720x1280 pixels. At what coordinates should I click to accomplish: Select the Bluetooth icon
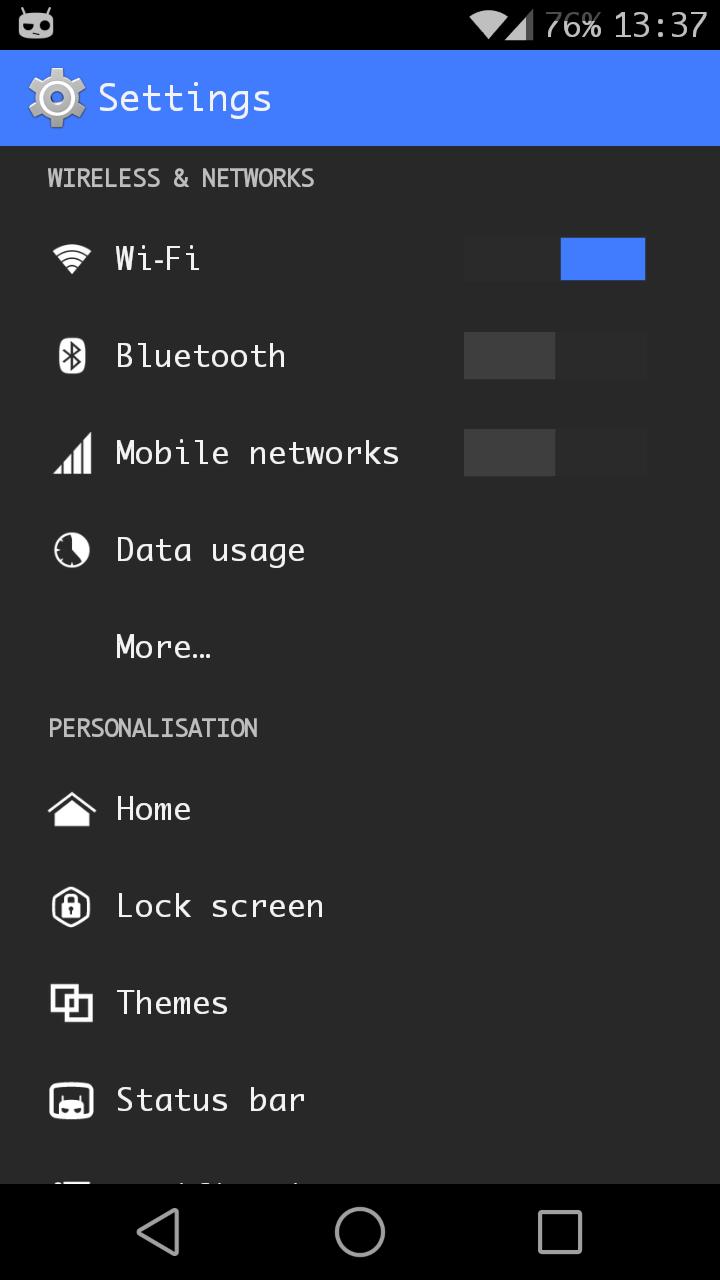(x=71, y=355)
